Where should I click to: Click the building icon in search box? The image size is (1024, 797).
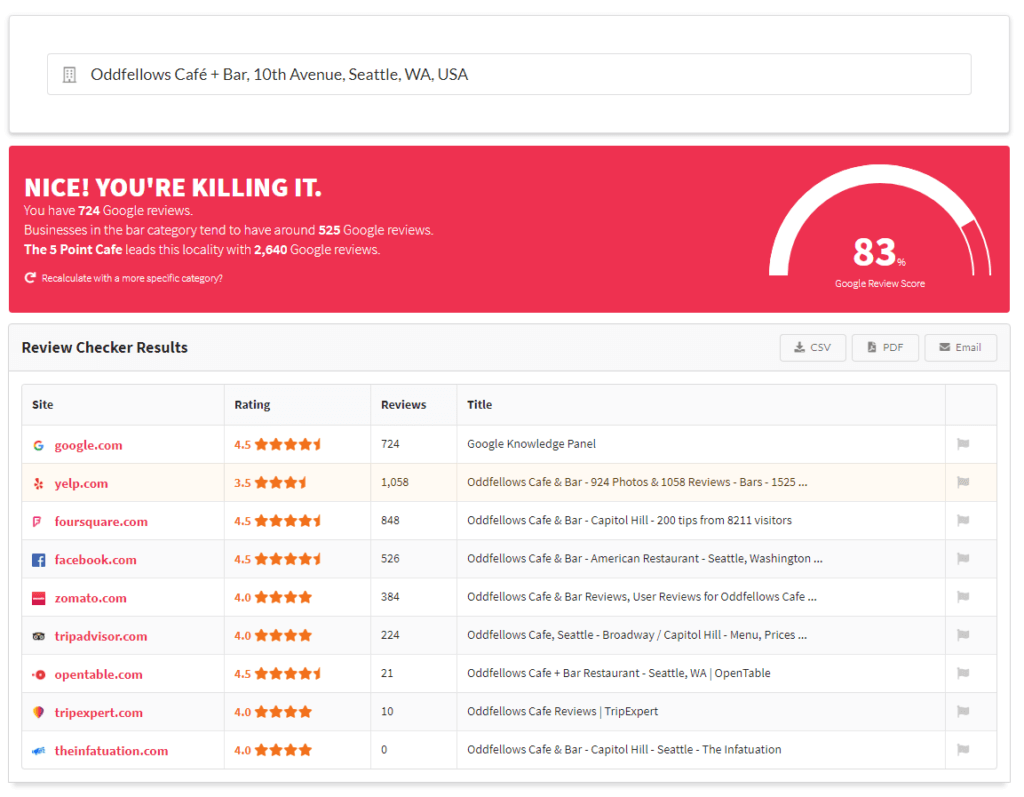[69, 75]
